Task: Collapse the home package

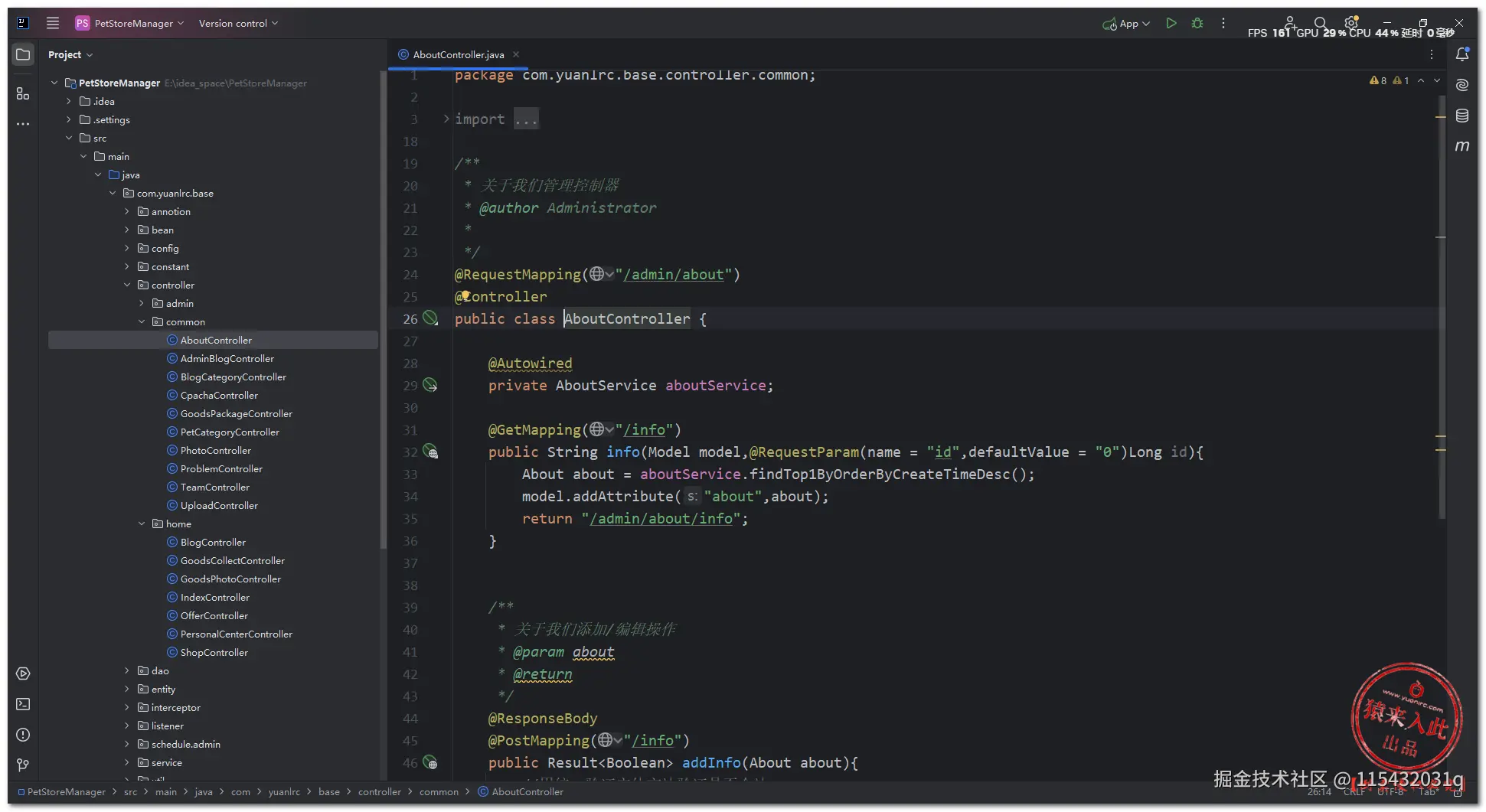Action: coord(142,523)
